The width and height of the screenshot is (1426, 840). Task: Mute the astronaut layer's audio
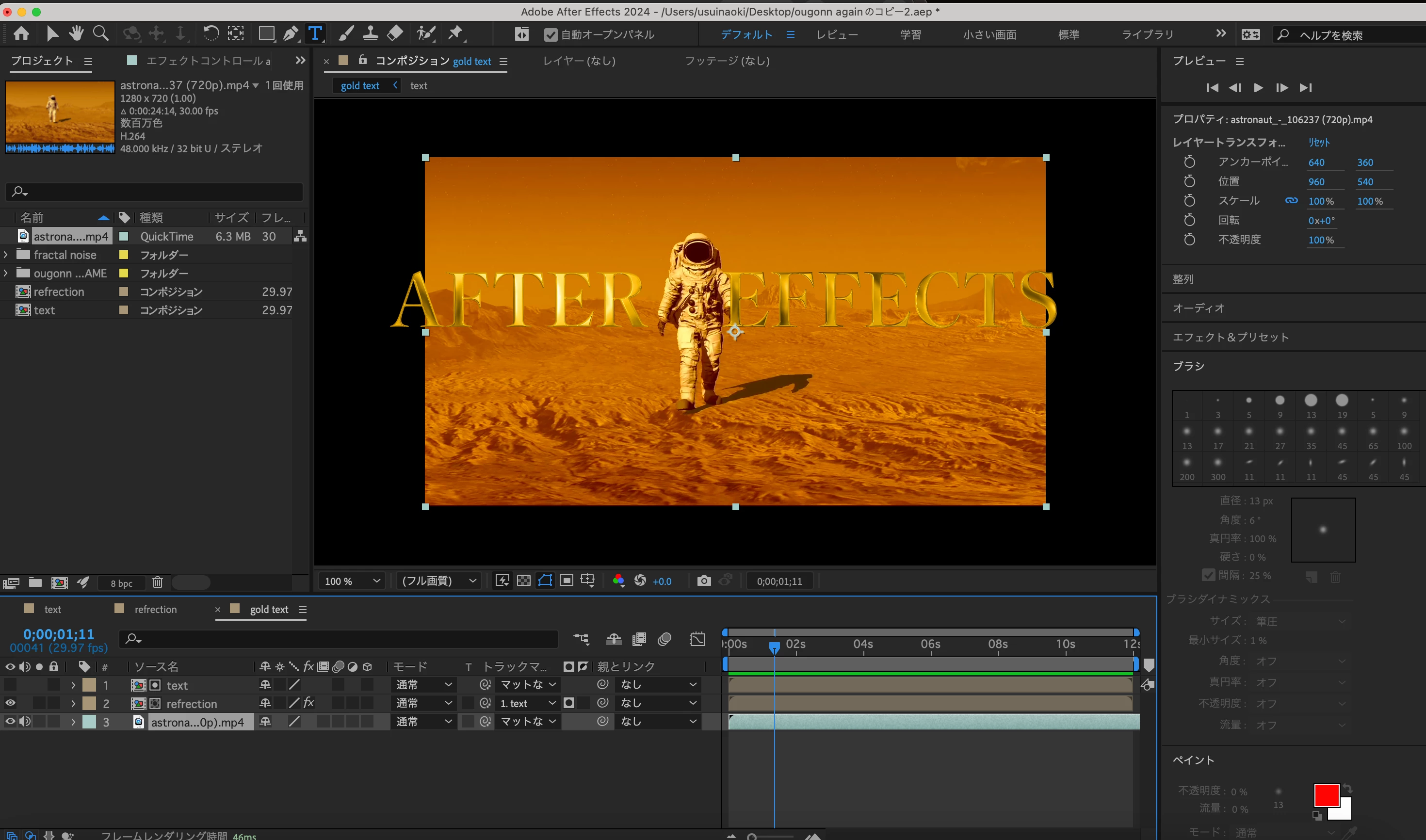(x=25, y=722)
